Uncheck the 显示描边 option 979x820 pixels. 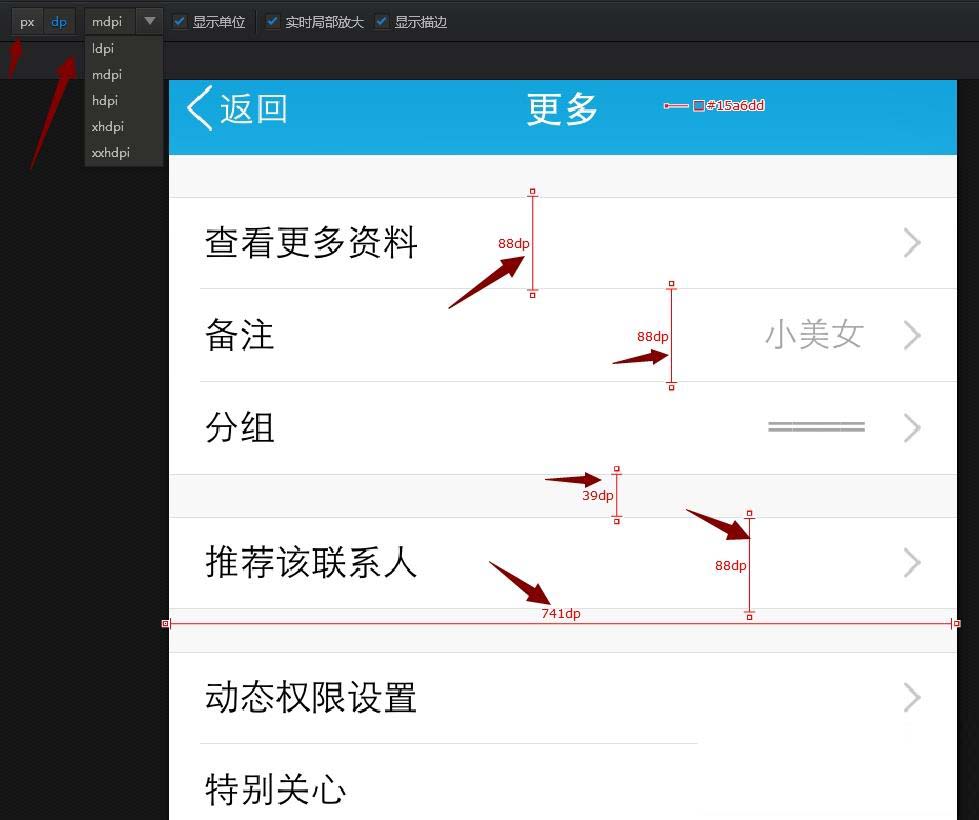tap(381, 21)
